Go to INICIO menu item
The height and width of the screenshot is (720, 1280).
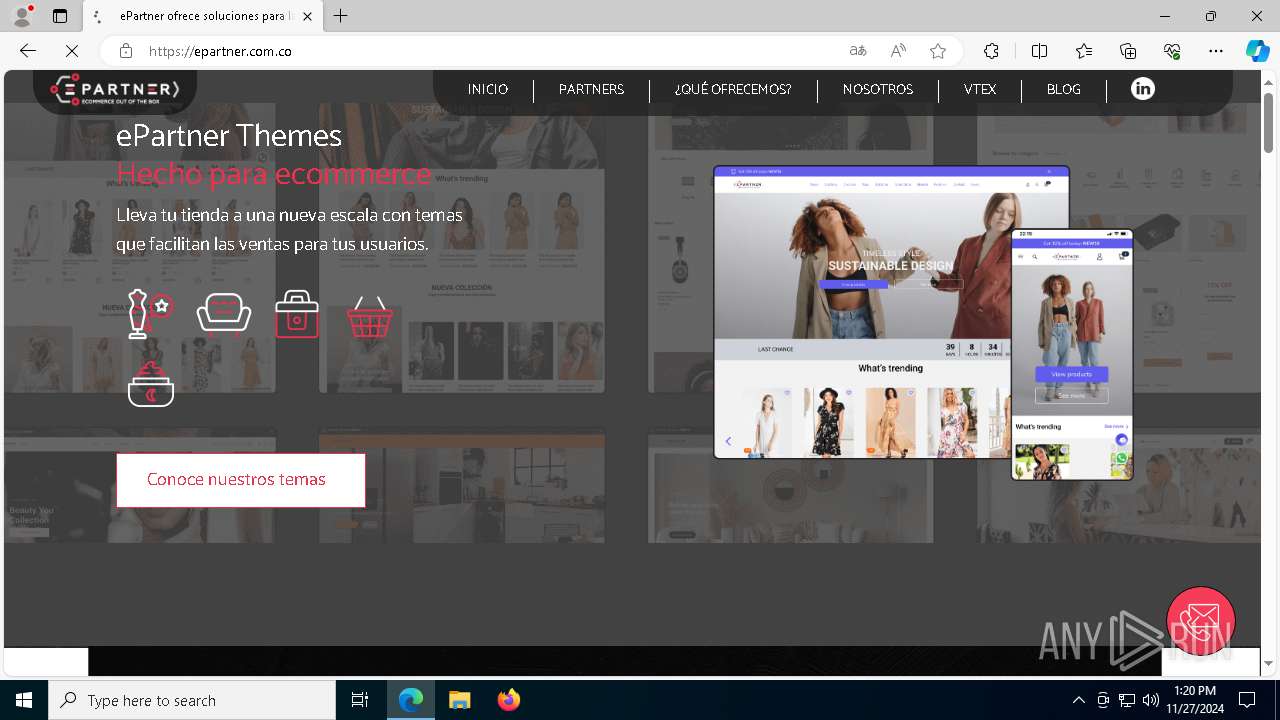tap(488, 89)
